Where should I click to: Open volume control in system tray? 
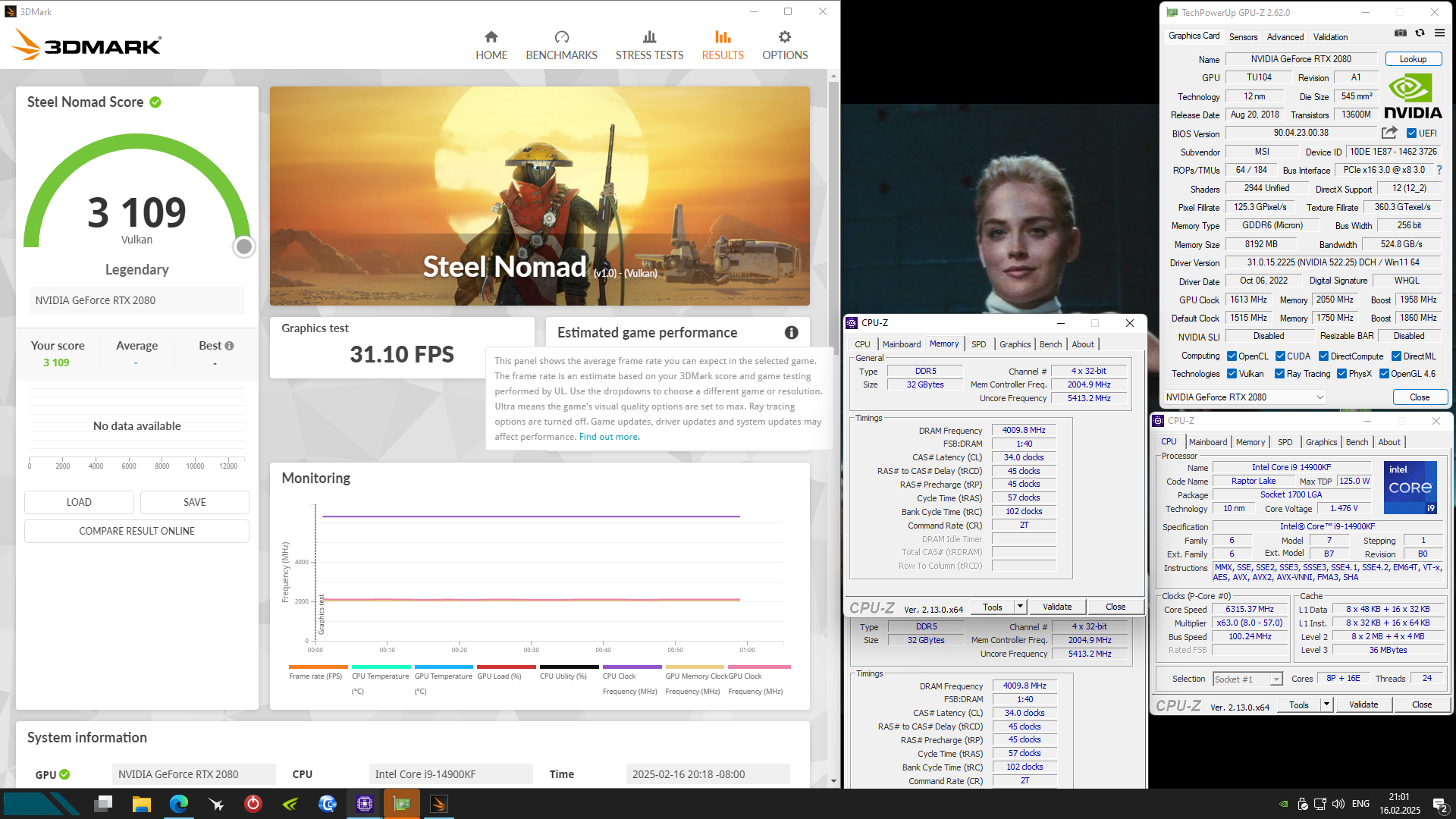(x=1338, y=804)
